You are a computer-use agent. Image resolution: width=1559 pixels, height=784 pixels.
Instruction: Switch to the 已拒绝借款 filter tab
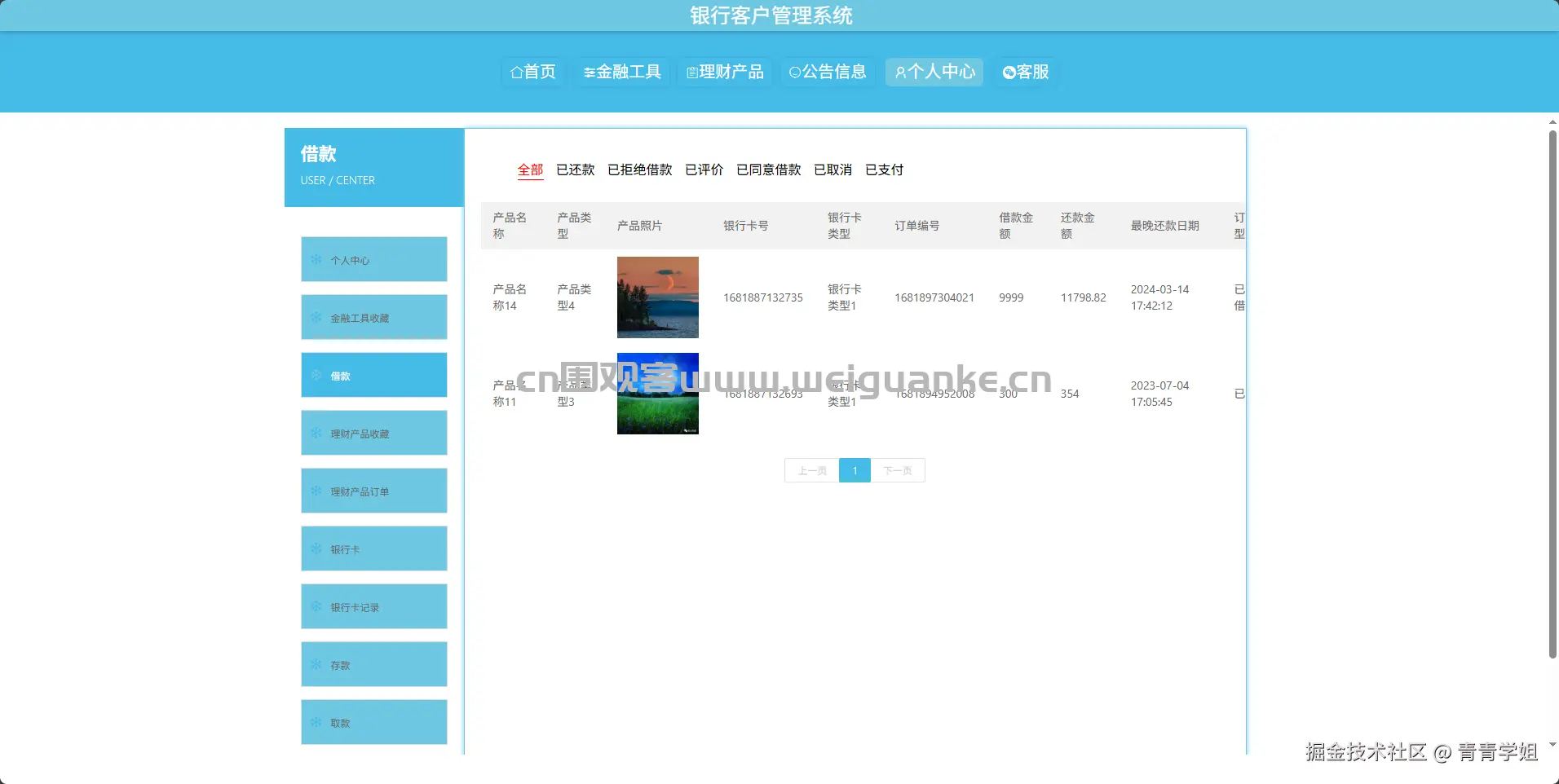(x=640, y=170)
